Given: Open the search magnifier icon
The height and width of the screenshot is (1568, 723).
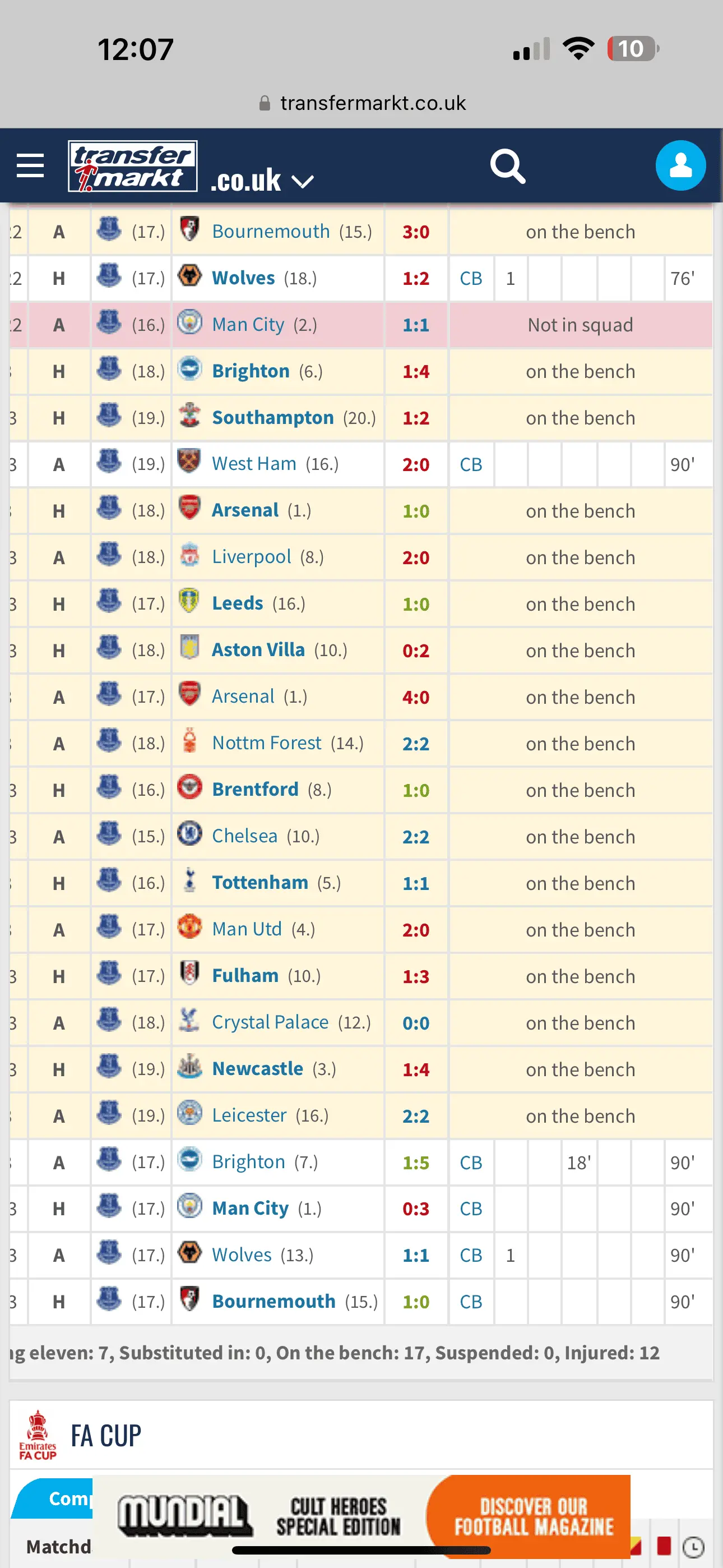Looking at the screenshot, I should (507, 166).
